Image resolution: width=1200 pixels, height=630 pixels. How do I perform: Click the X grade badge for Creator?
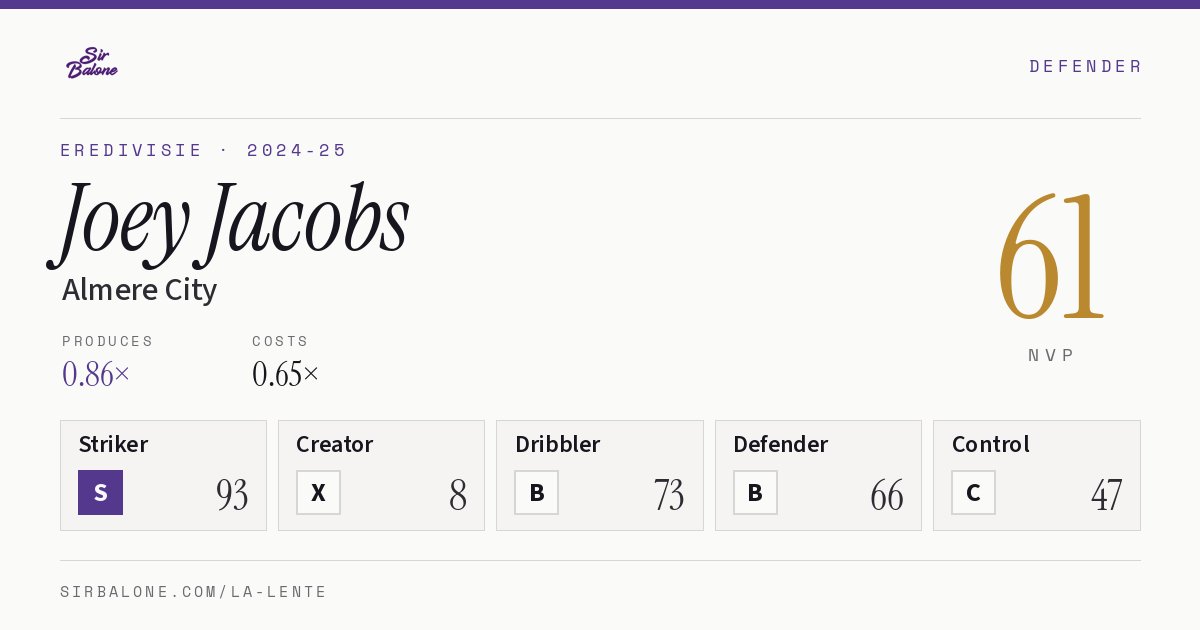(x=318, y=492)
